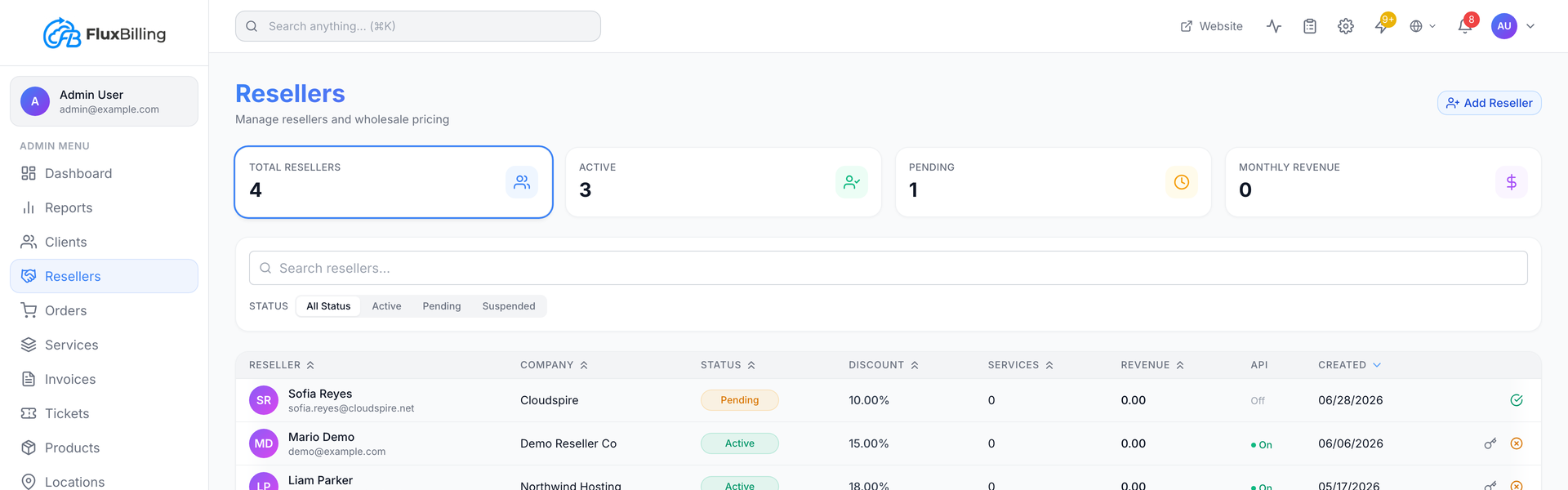Filter resellers by Suspended status
Screen dimensions: 1568x490
(x=509, y=306)
